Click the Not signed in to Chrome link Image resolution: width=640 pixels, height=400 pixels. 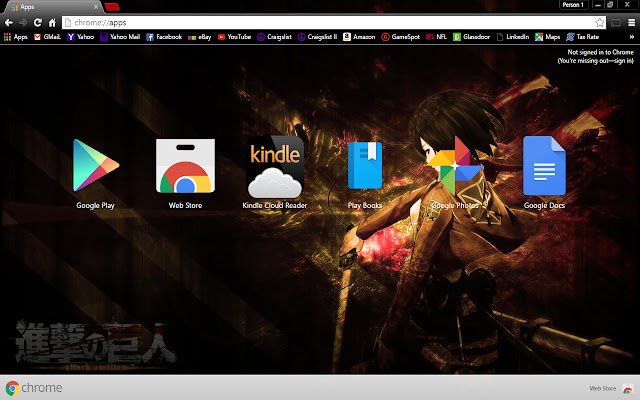pos(596,56)
